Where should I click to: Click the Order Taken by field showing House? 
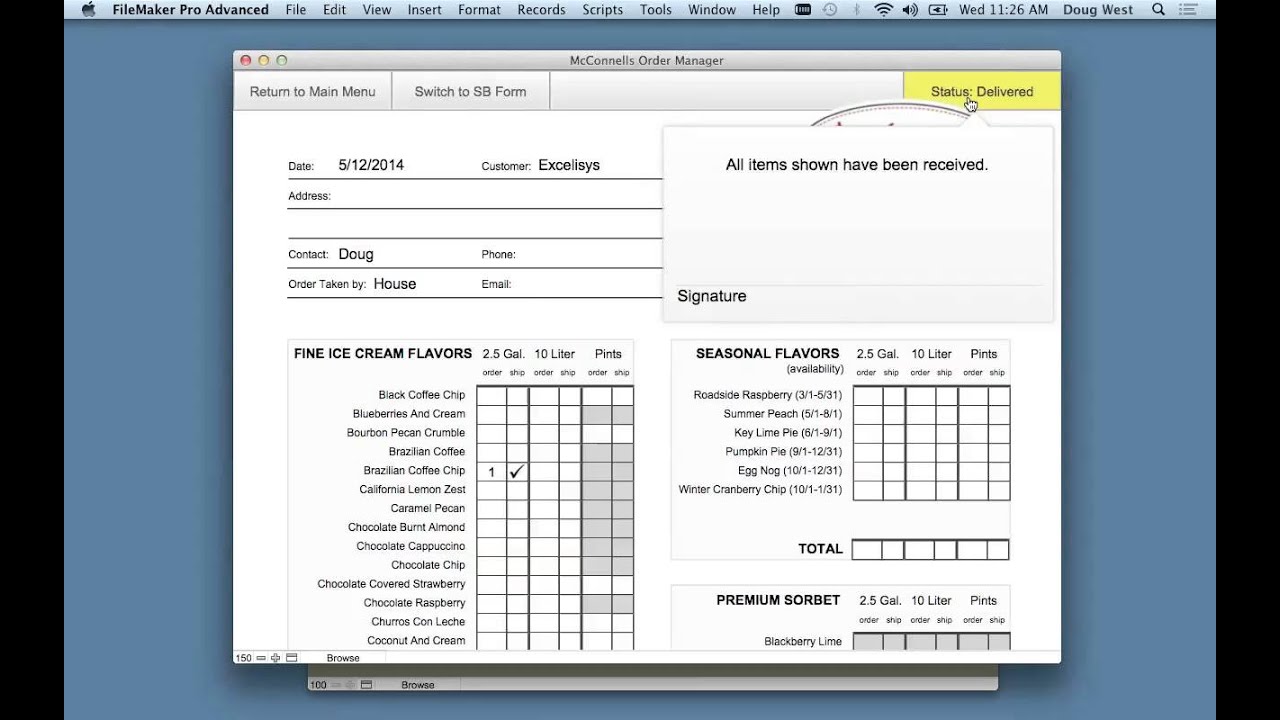pyautogui.click(x=395, y=284)
